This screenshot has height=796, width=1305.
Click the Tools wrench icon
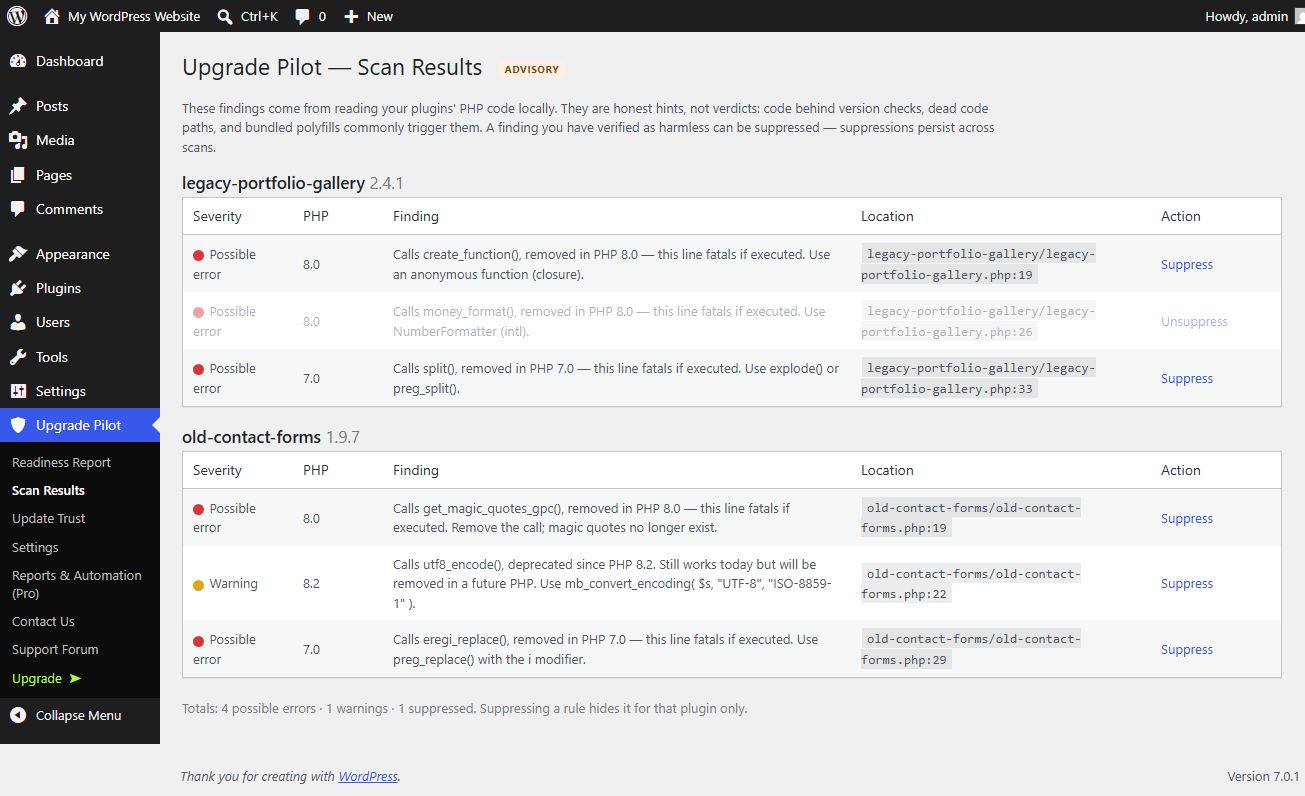pos(18,357)
